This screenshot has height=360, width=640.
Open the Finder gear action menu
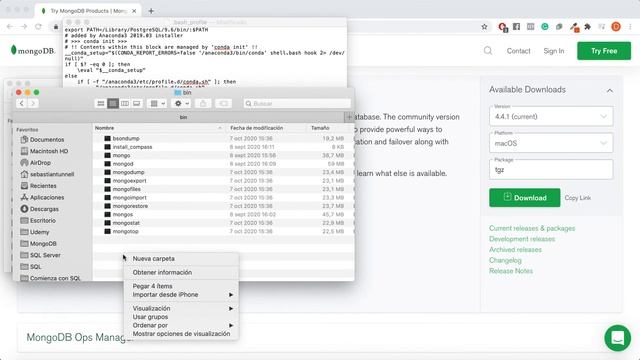click(182, 103)
